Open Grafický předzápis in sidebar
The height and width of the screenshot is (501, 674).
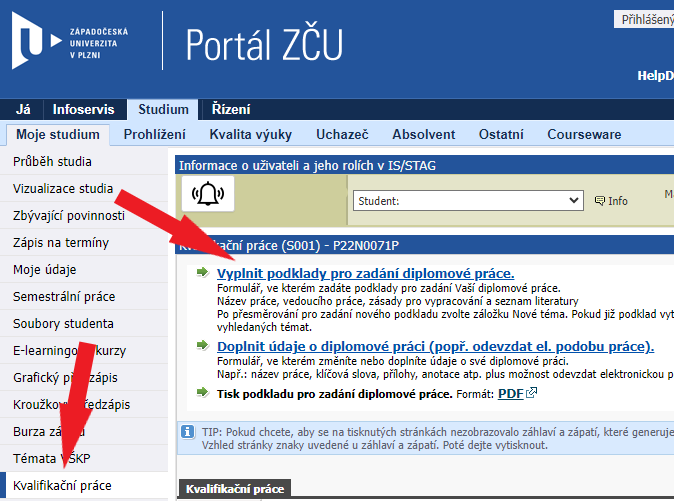coord(84,378)
